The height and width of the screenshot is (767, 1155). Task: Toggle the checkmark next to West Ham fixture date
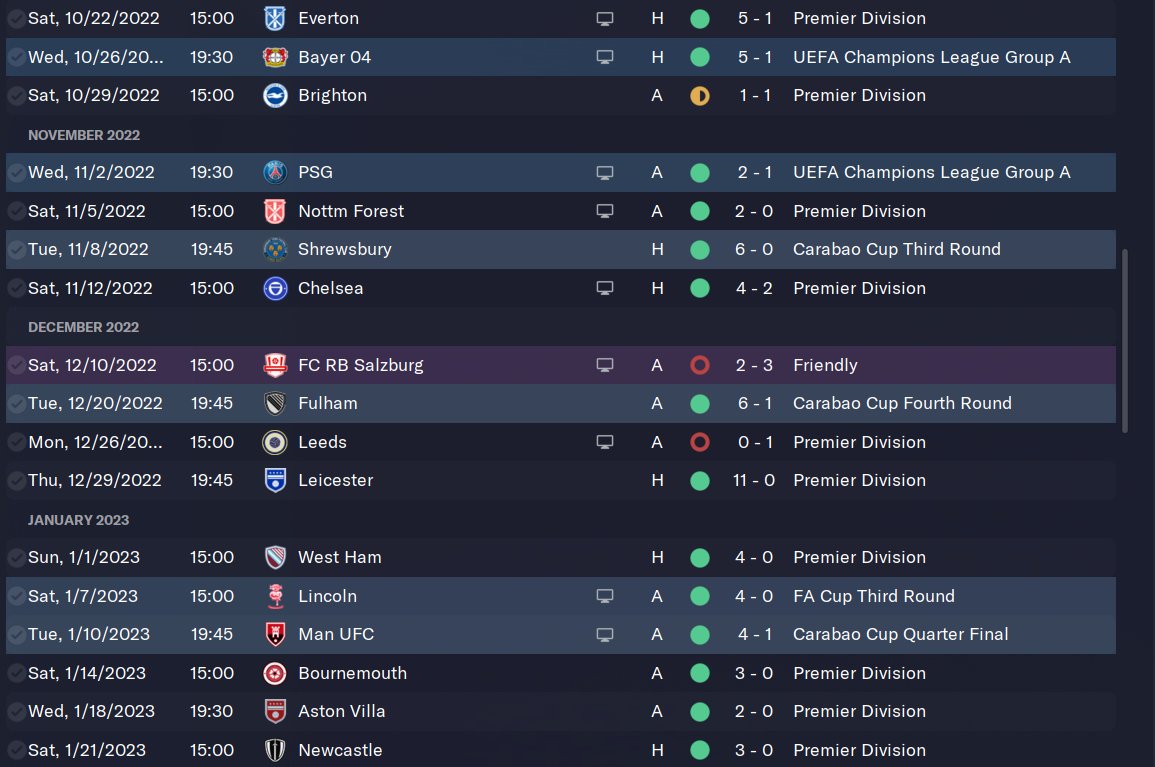click(x=16, y=557)
